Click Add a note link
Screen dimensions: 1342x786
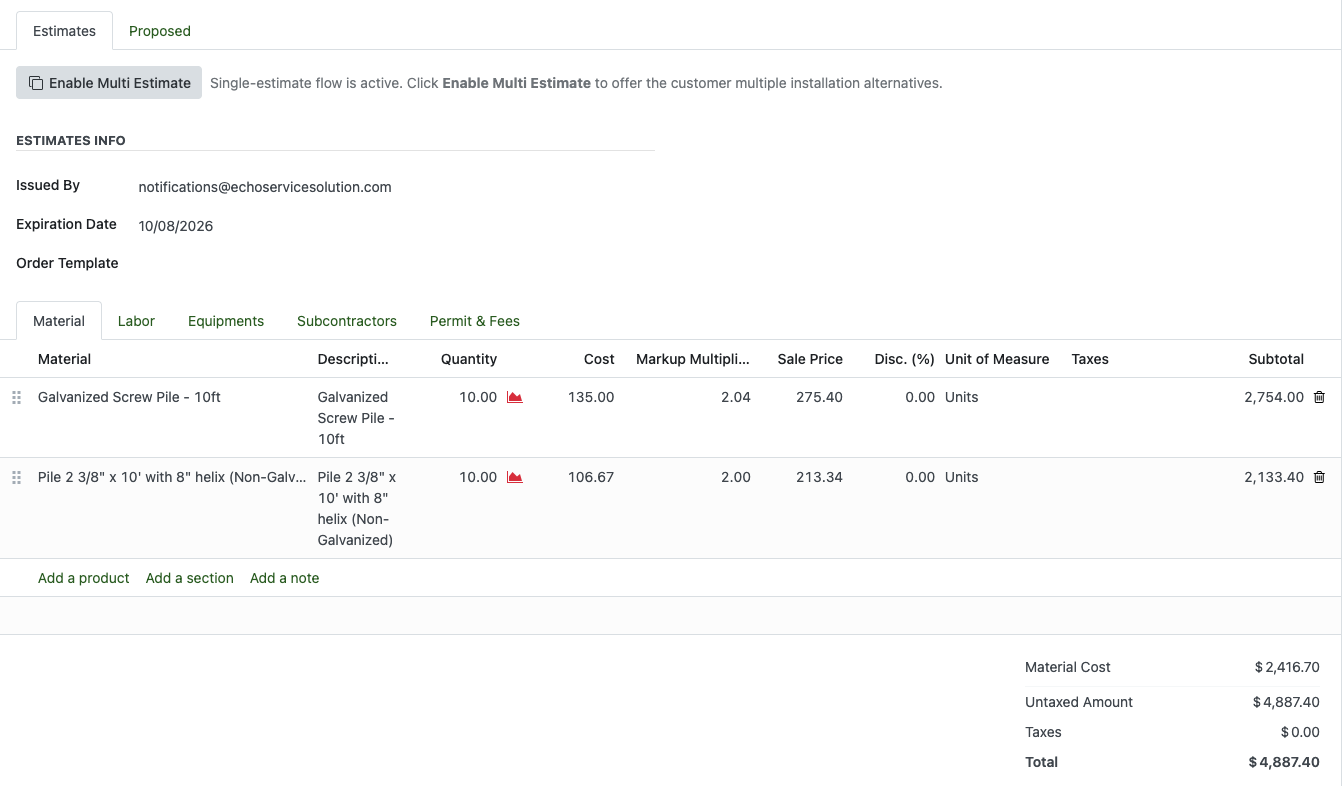point(285,578)
